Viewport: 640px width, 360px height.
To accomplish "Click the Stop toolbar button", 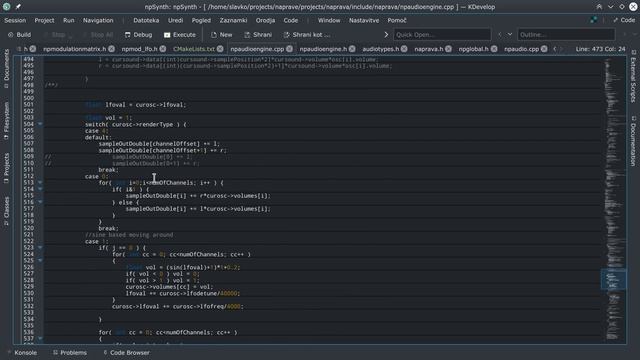I will click(58, 35).
